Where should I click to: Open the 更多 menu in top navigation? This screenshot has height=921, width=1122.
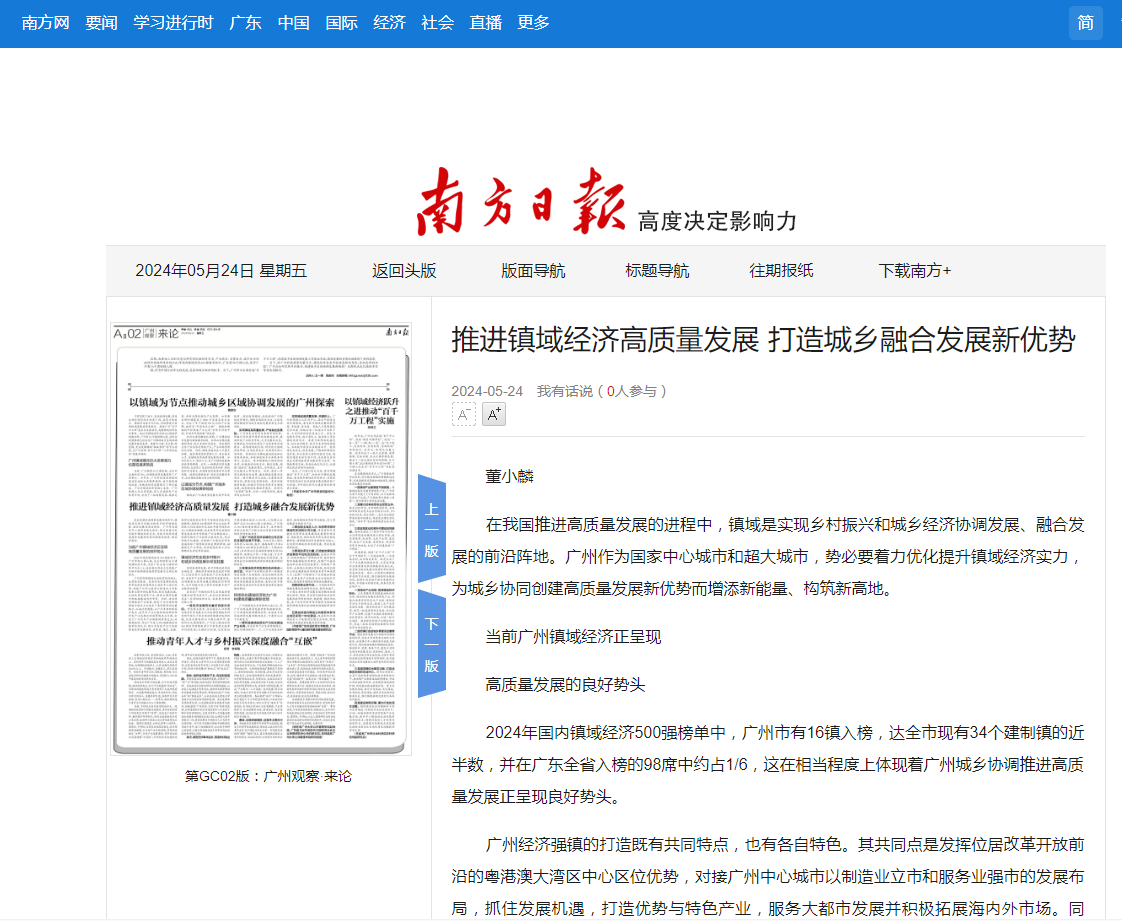(534, 23)
